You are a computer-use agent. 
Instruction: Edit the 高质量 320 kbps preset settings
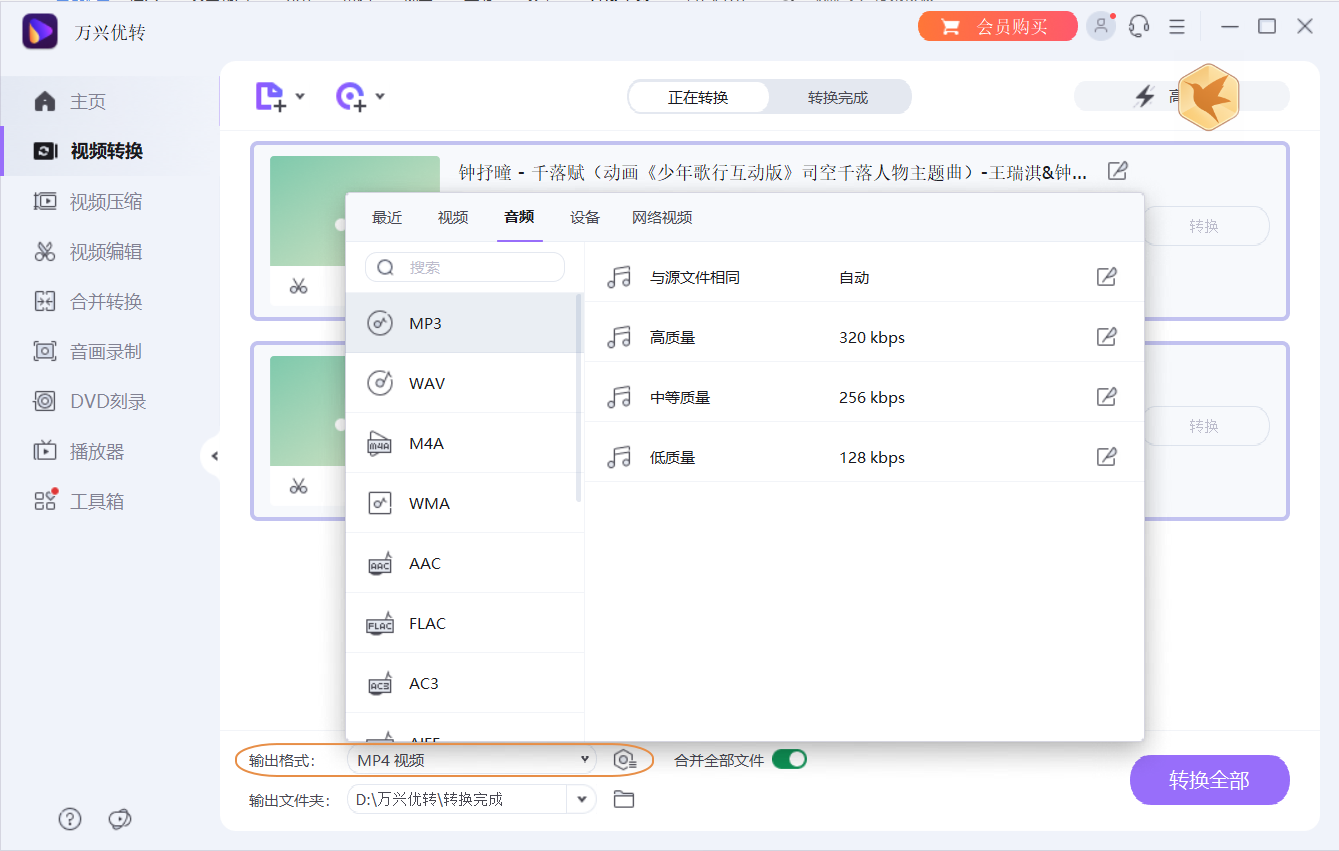coord(1107,337)
